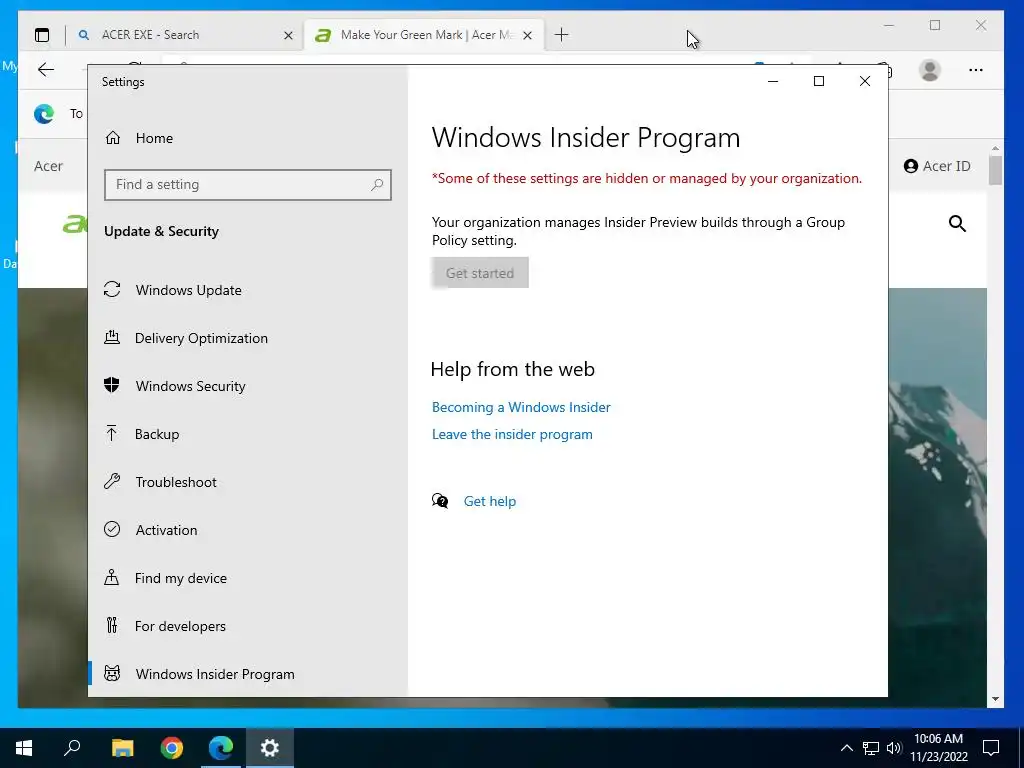Open Find my device settings

point(248,578)
